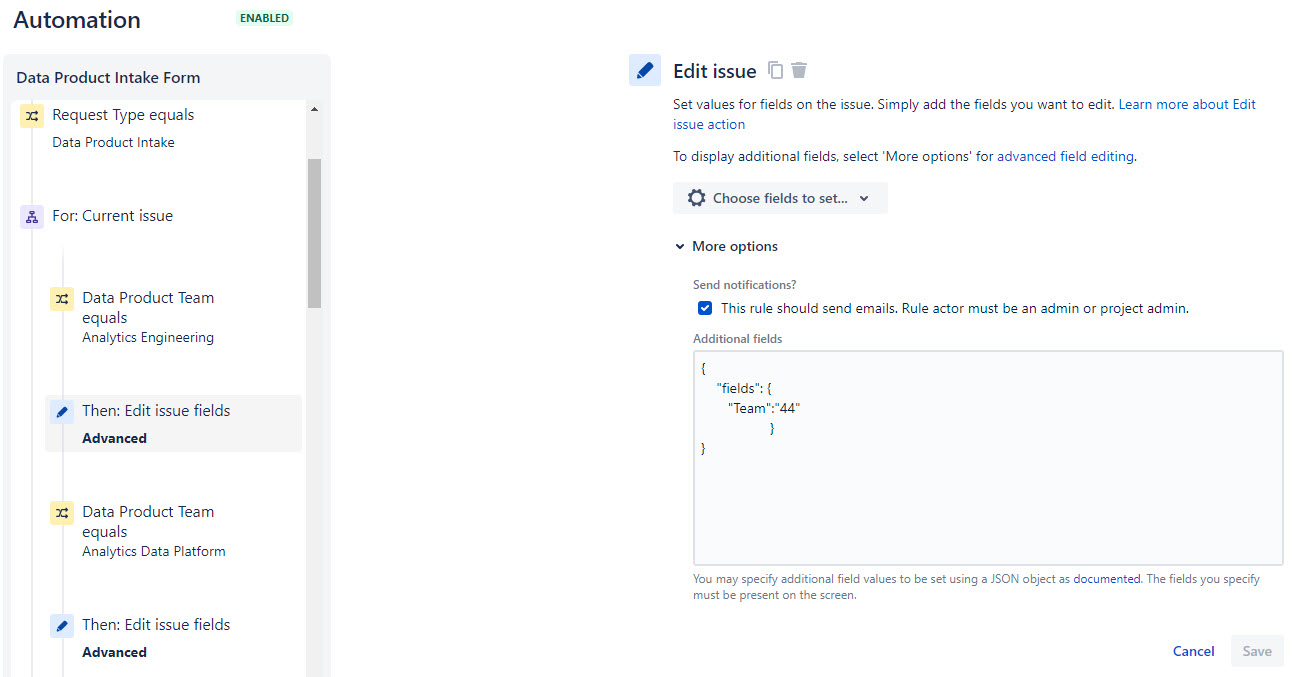Click into the Additional fields JSON box

click(x=988, y=458)
